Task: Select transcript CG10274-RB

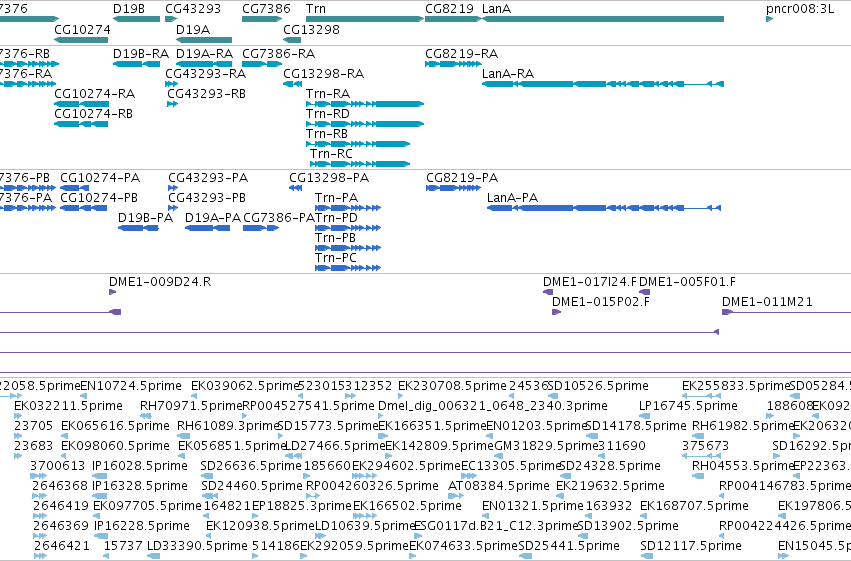Action: (x=93, y=114)
